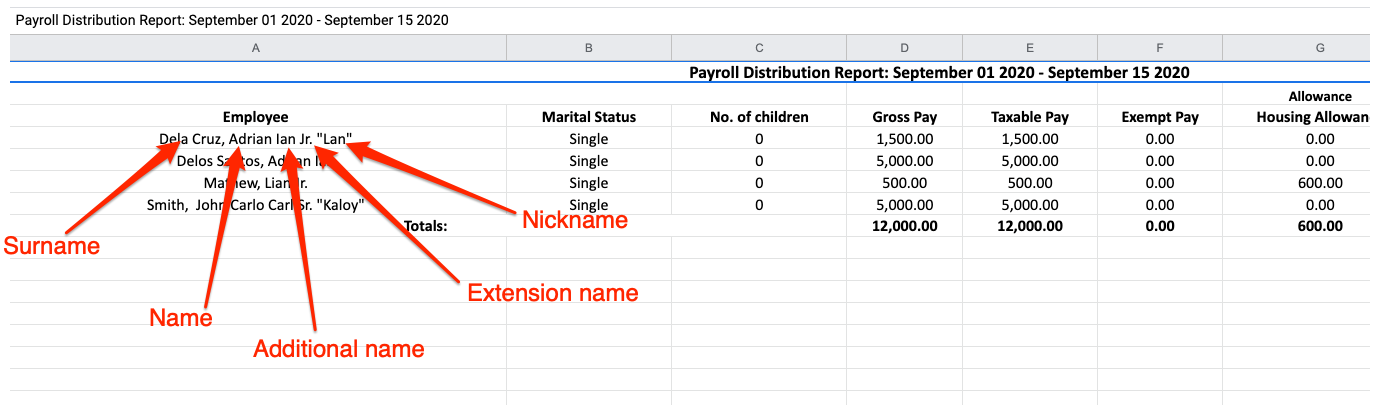Click the No. of children heading cell

759,117
